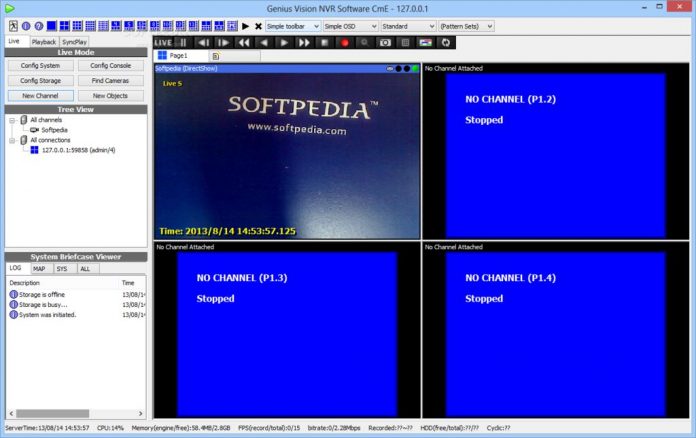Click the Config Console button

pyautogui.click(x=111, y=66)
